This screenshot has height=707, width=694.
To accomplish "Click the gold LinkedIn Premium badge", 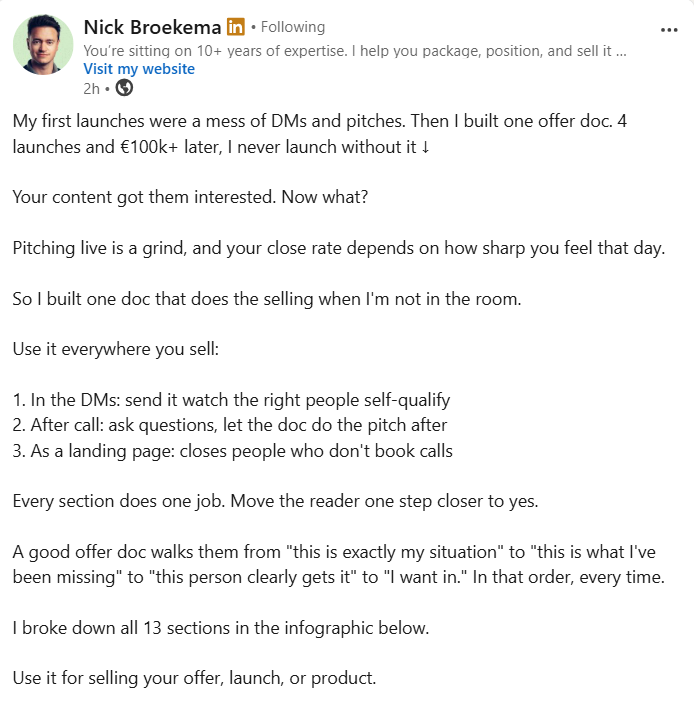I will coord(235,27).
